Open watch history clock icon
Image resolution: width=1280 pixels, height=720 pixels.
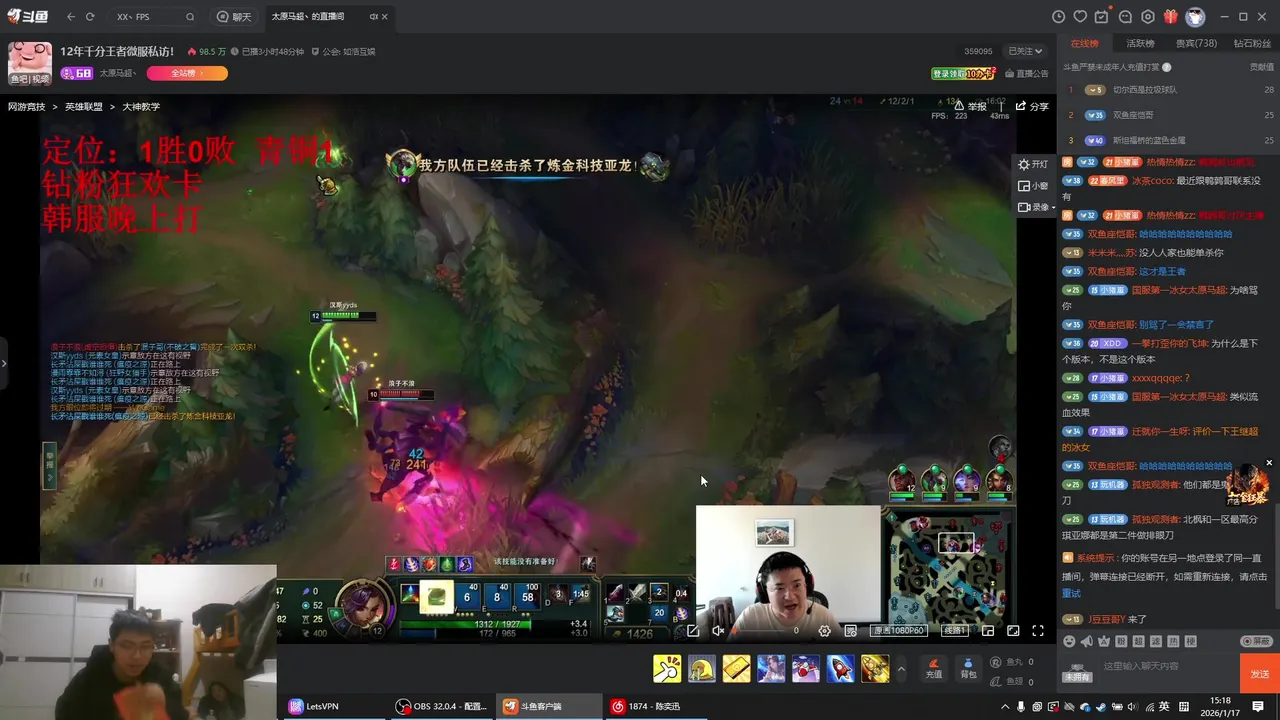click(x=1059, y=17)
